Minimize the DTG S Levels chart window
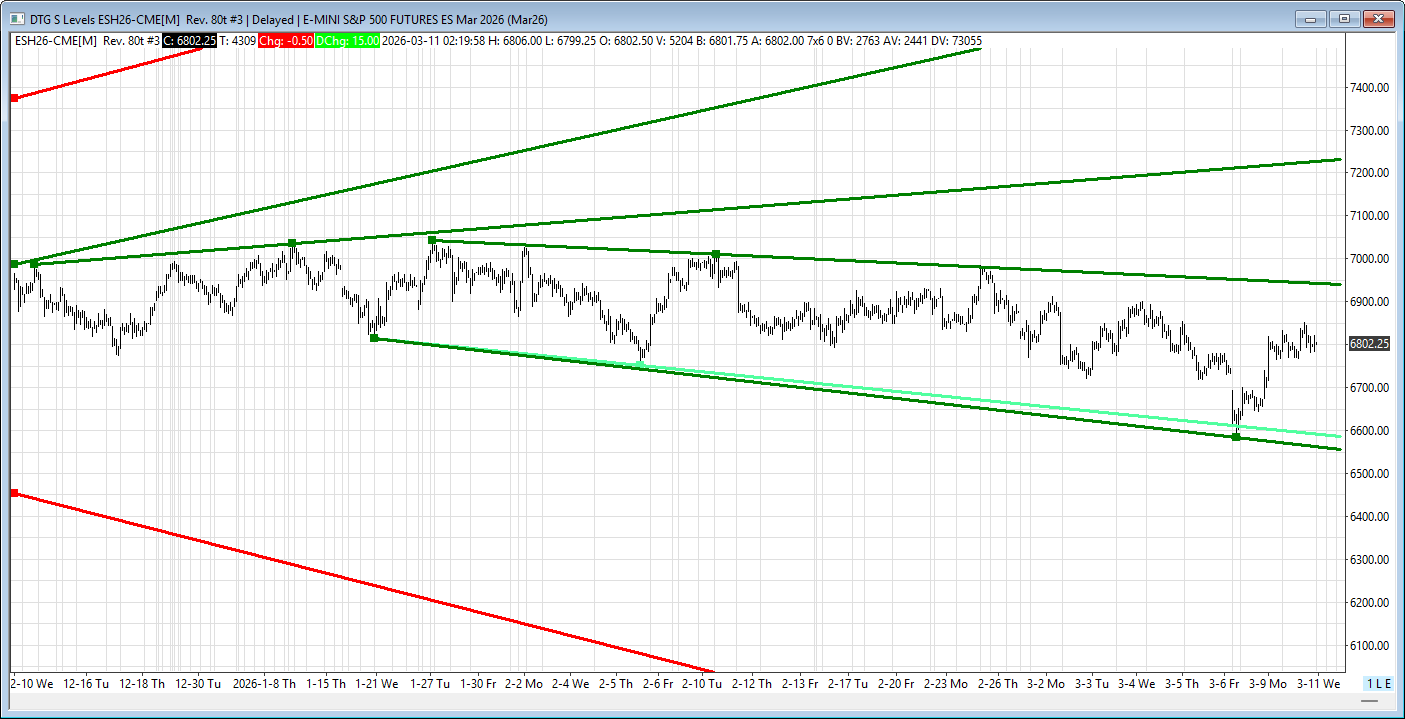This screenshot has width=1405, height=719. 1310,19
